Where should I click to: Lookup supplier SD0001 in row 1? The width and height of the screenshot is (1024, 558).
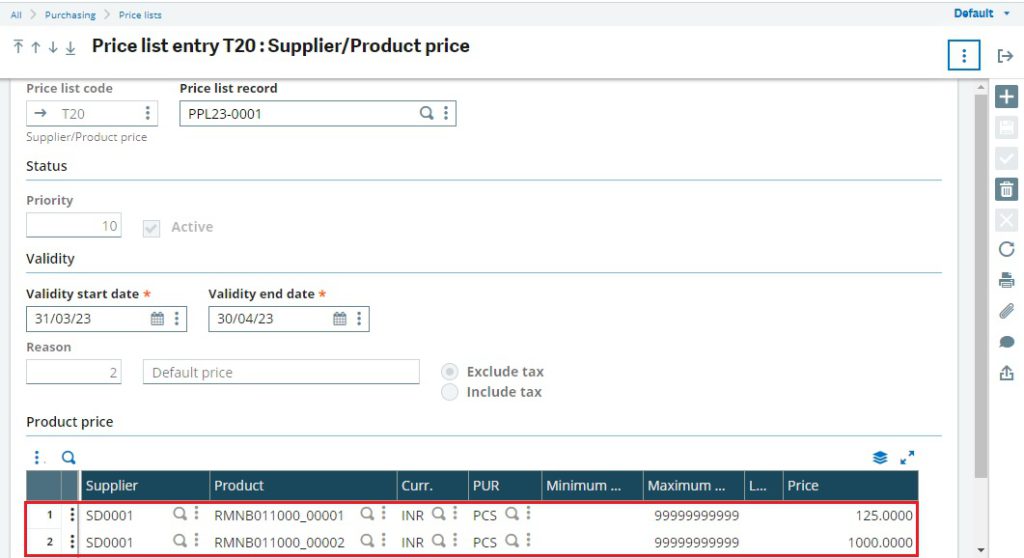[180, 514]
